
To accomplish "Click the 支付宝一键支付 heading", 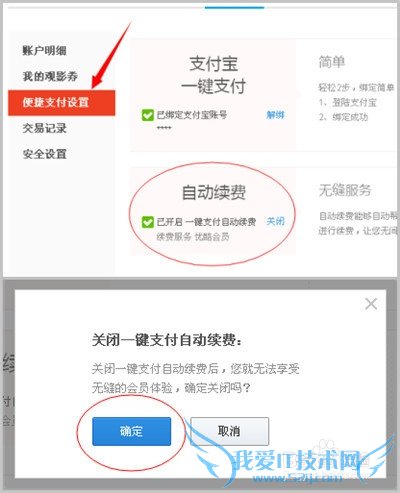I will 213,75.
